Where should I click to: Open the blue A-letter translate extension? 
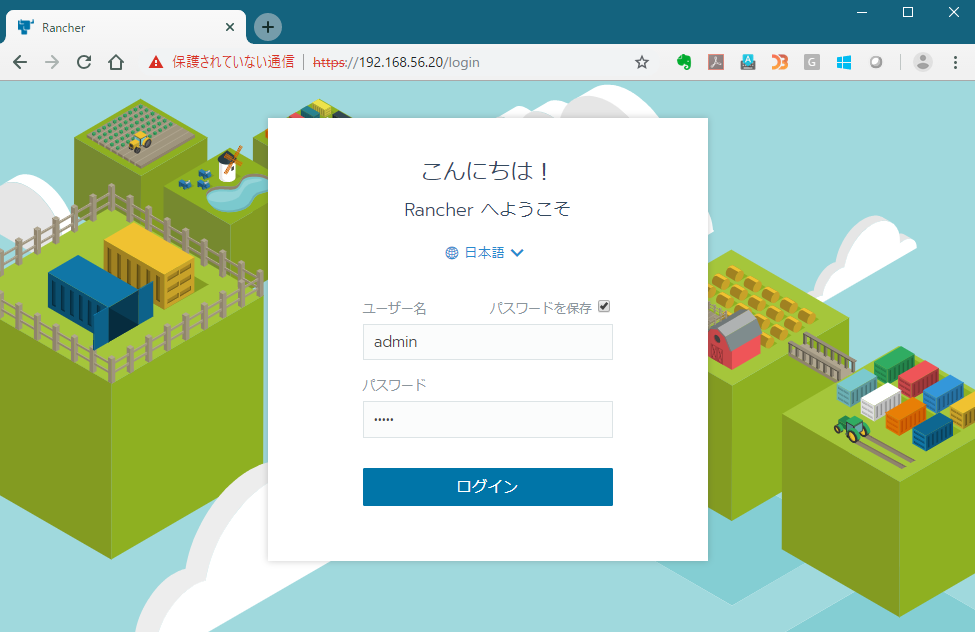[748, 62]
